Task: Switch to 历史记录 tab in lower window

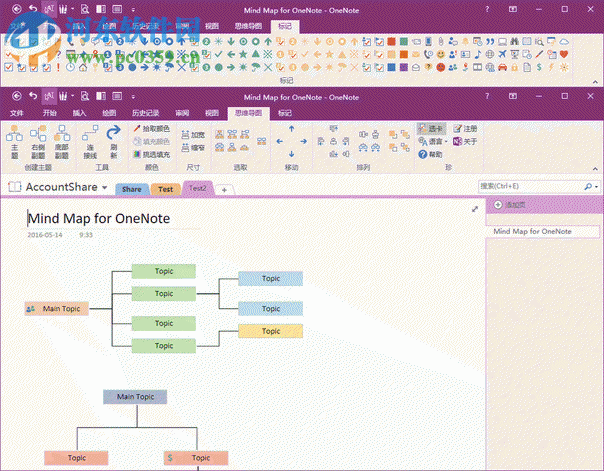Action: (146, 113)
